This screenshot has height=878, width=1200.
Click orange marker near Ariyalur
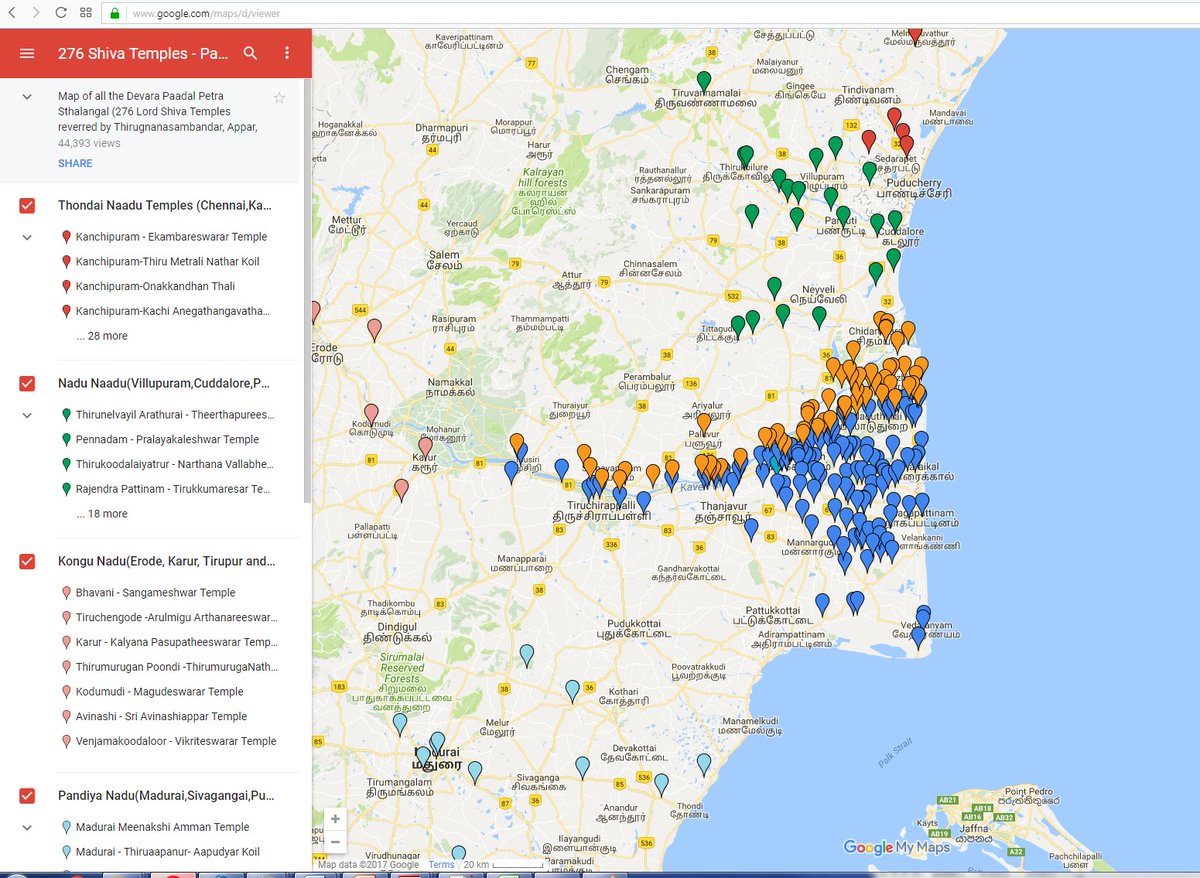tap(704, 424)
